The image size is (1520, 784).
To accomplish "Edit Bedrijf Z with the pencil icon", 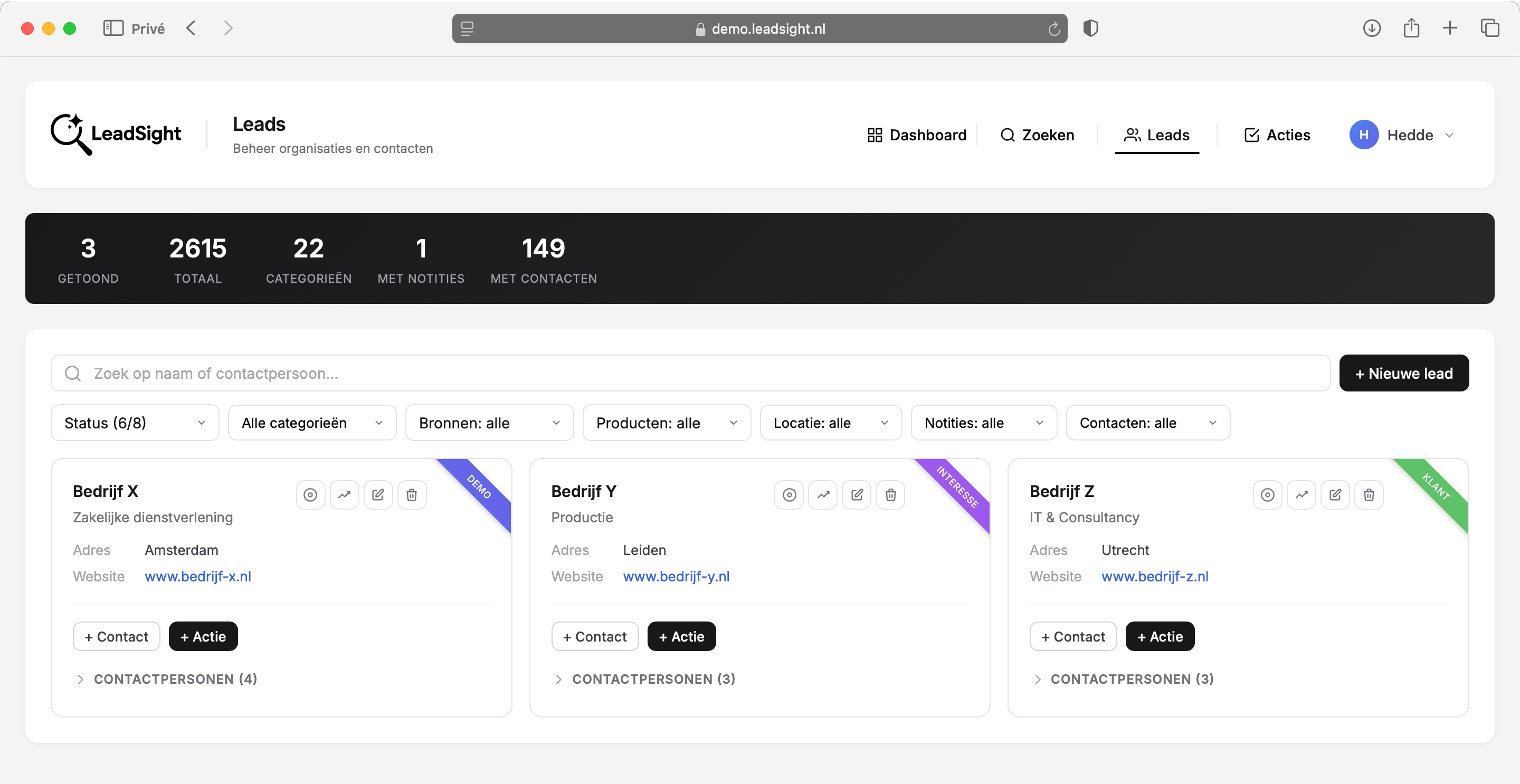I will pyautogui.click(x=1335, y=495).
